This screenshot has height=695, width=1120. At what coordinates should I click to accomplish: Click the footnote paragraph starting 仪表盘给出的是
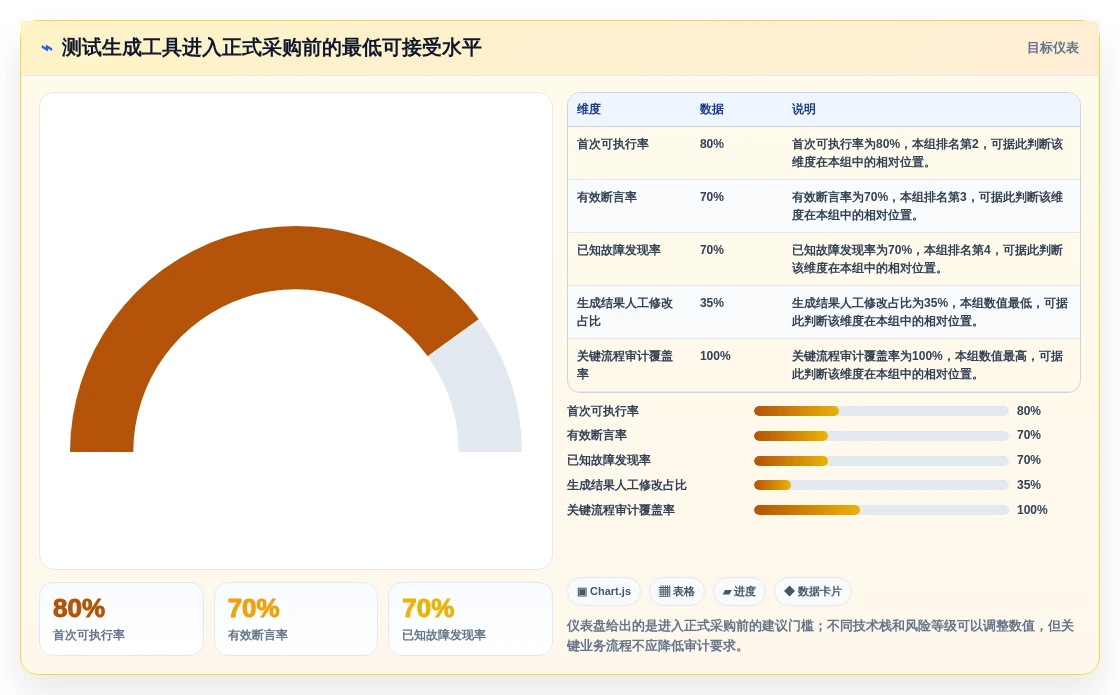pos(820,636)
